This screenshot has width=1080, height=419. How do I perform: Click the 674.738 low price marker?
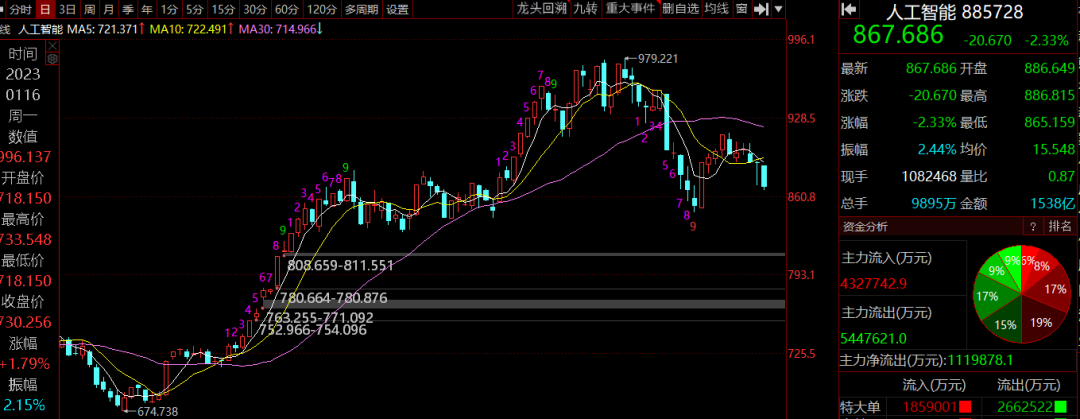coord(158,411)
